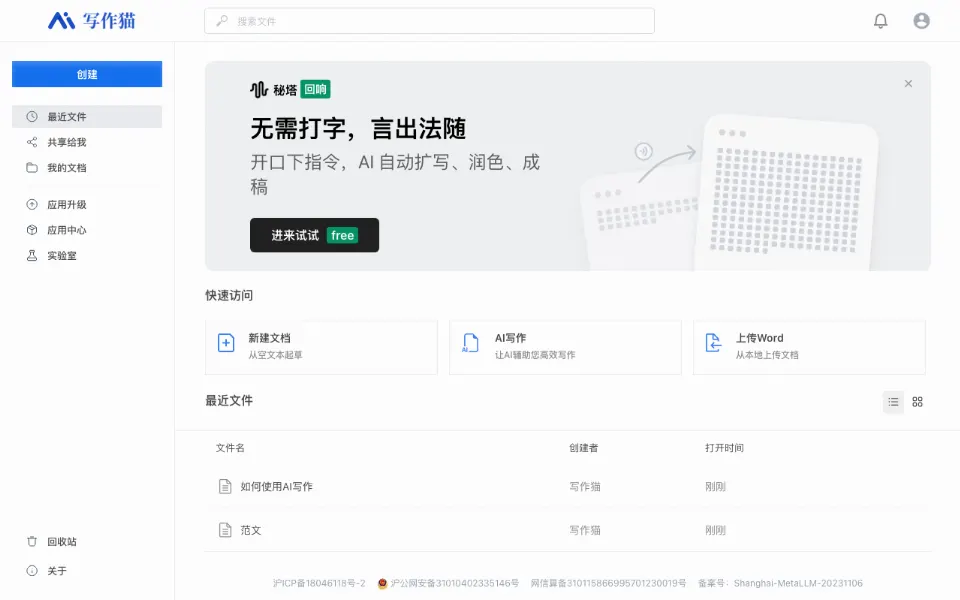Click the info icon beside 关于
This screenshot has width=960, height=600.
click(32, 571)
